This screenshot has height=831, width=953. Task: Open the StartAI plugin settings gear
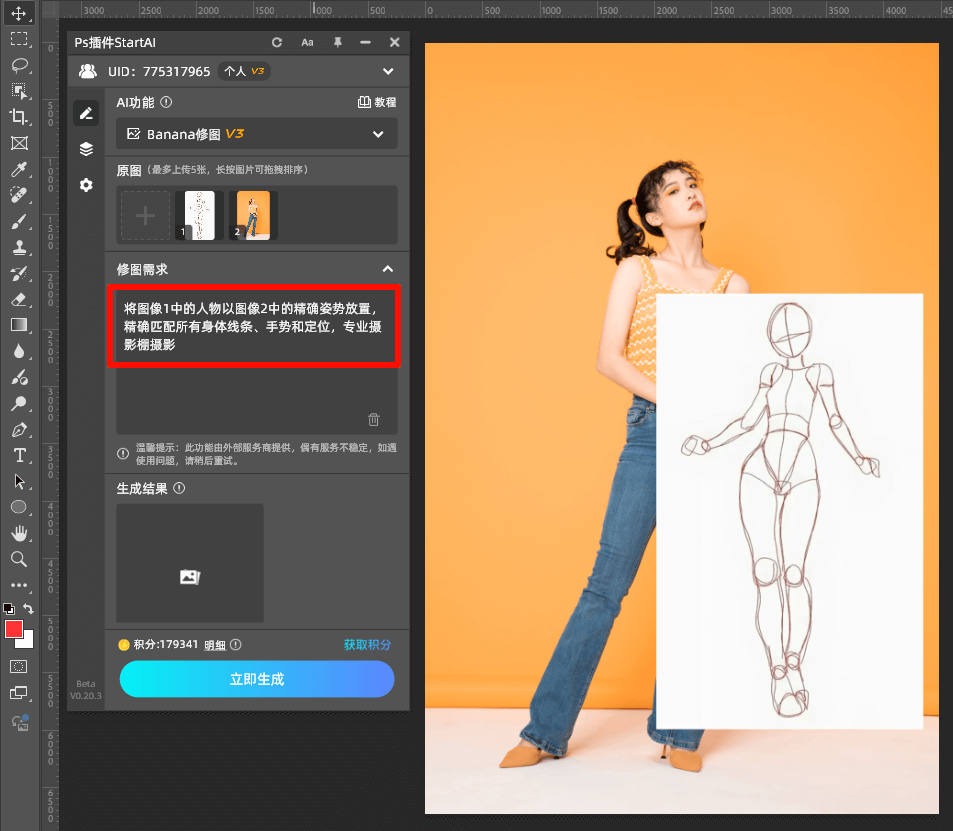tap(86, 185)
